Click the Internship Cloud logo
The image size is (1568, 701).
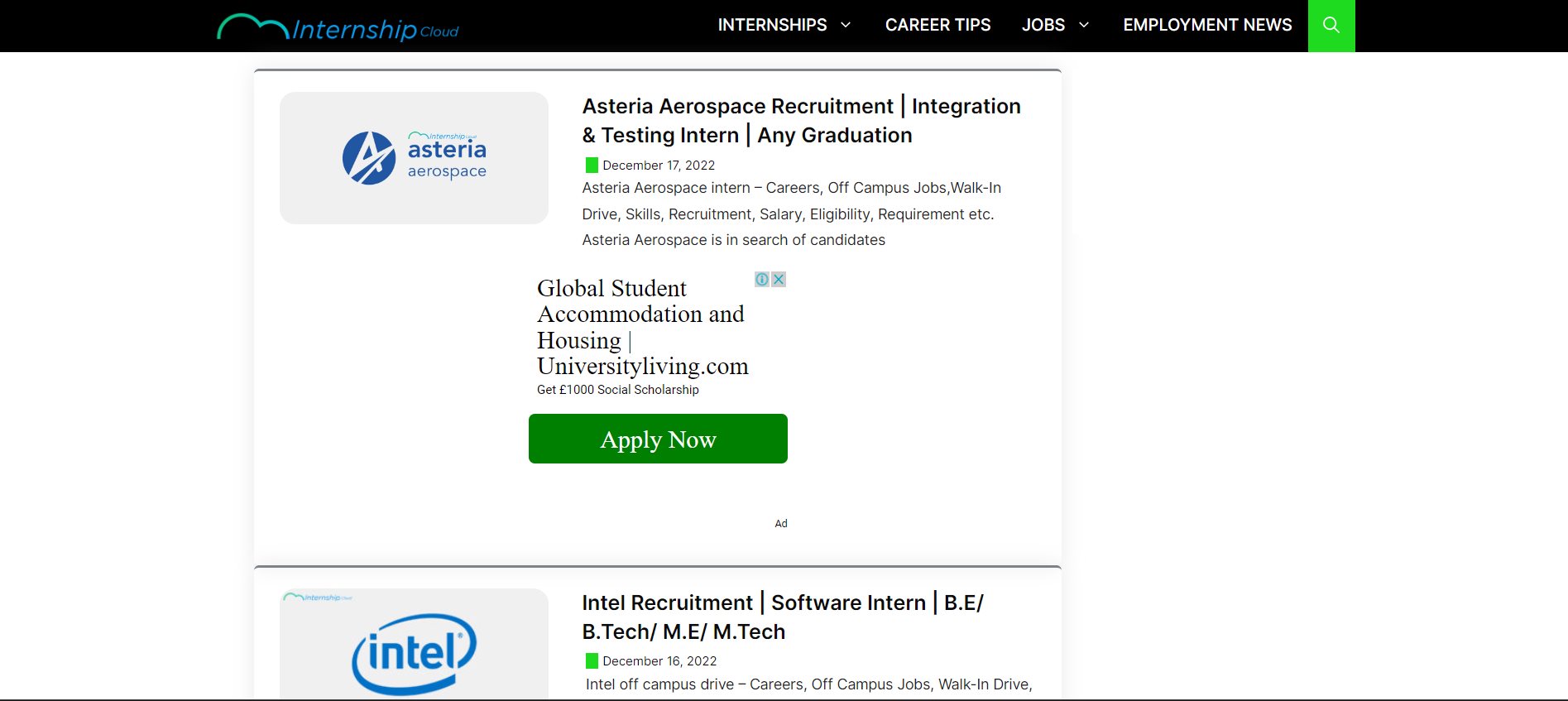click(338, 28)
